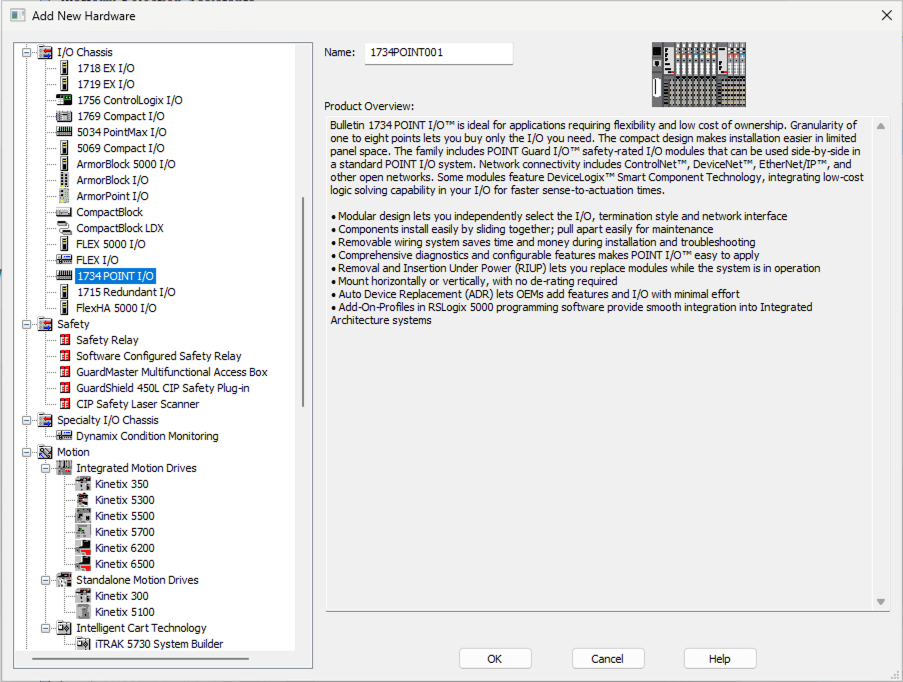Collapse the Motion category node
903x682 pixels.
coord(27,452)
